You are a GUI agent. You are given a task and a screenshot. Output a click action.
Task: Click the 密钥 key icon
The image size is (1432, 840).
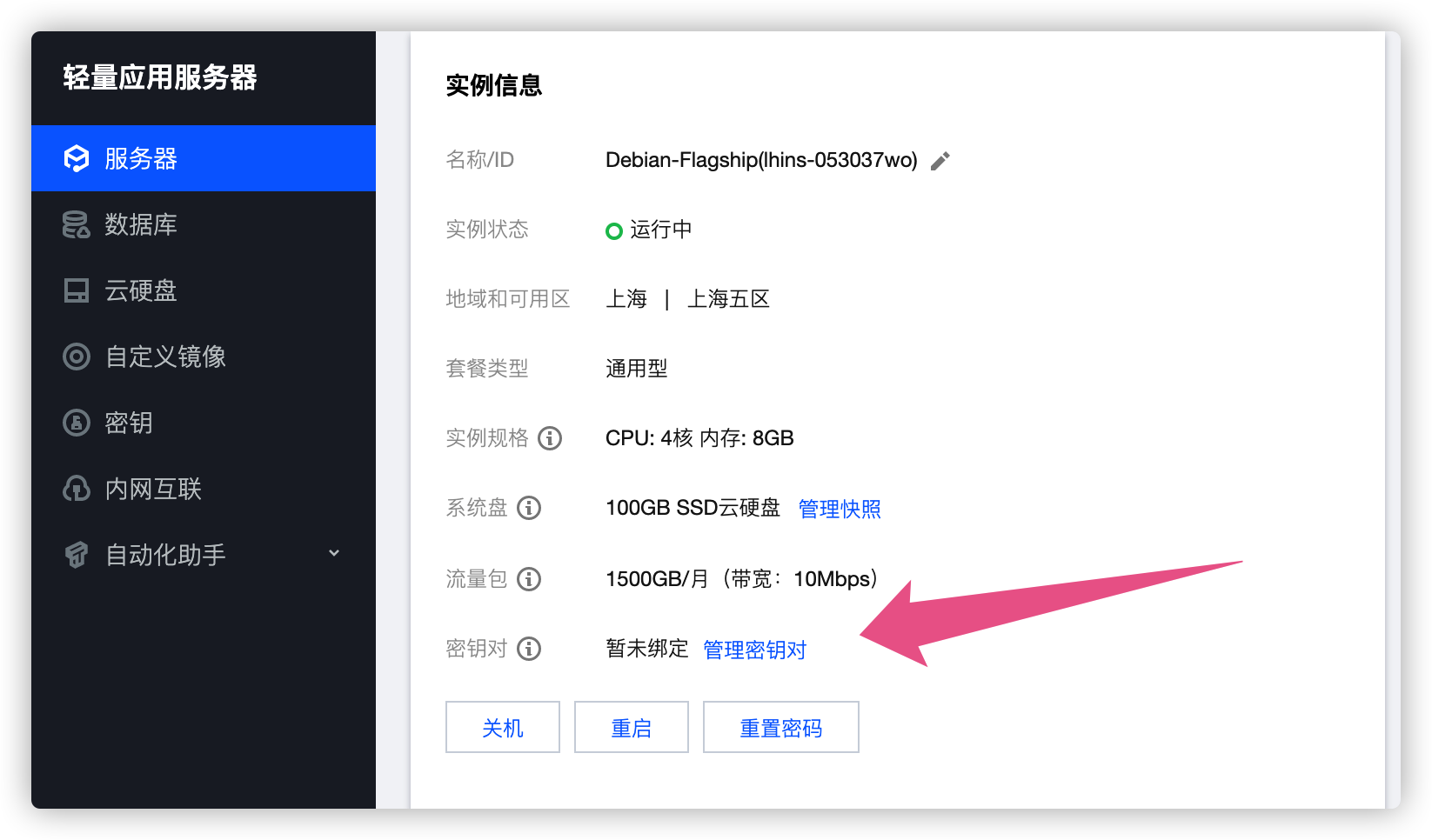[77, 423]
